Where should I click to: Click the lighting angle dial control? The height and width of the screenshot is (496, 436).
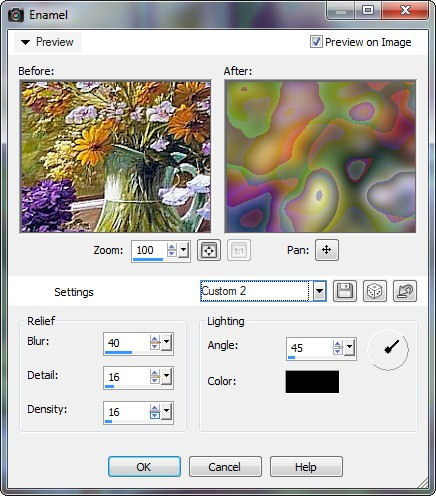point(388,349)
